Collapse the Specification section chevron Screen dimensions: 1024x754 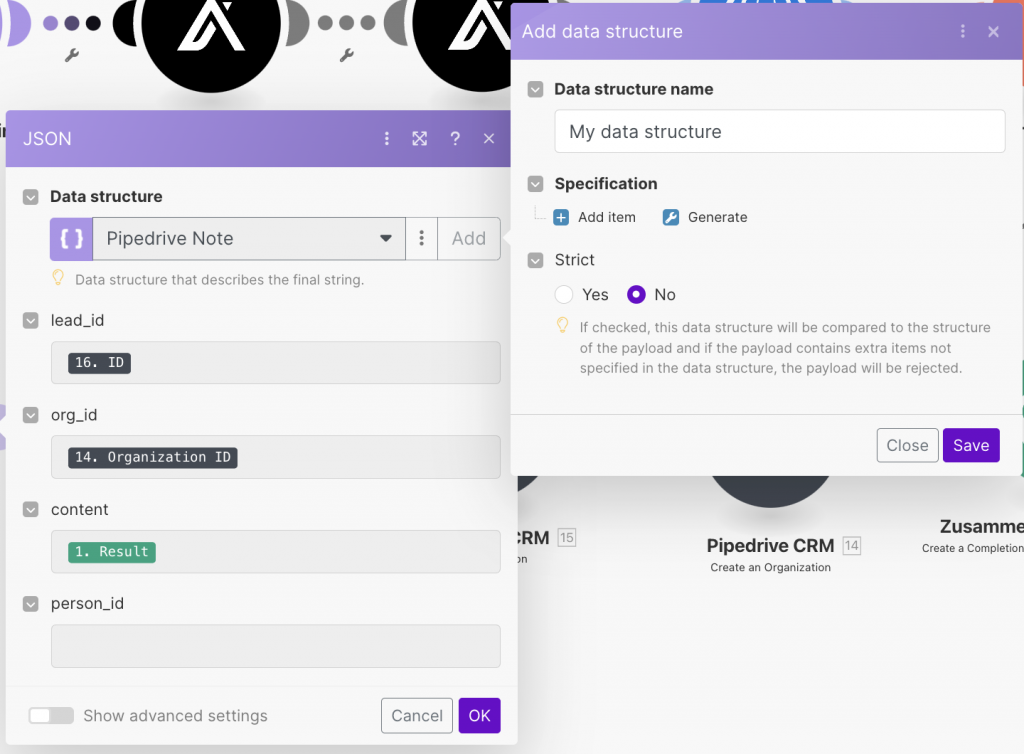coord(536,184)
